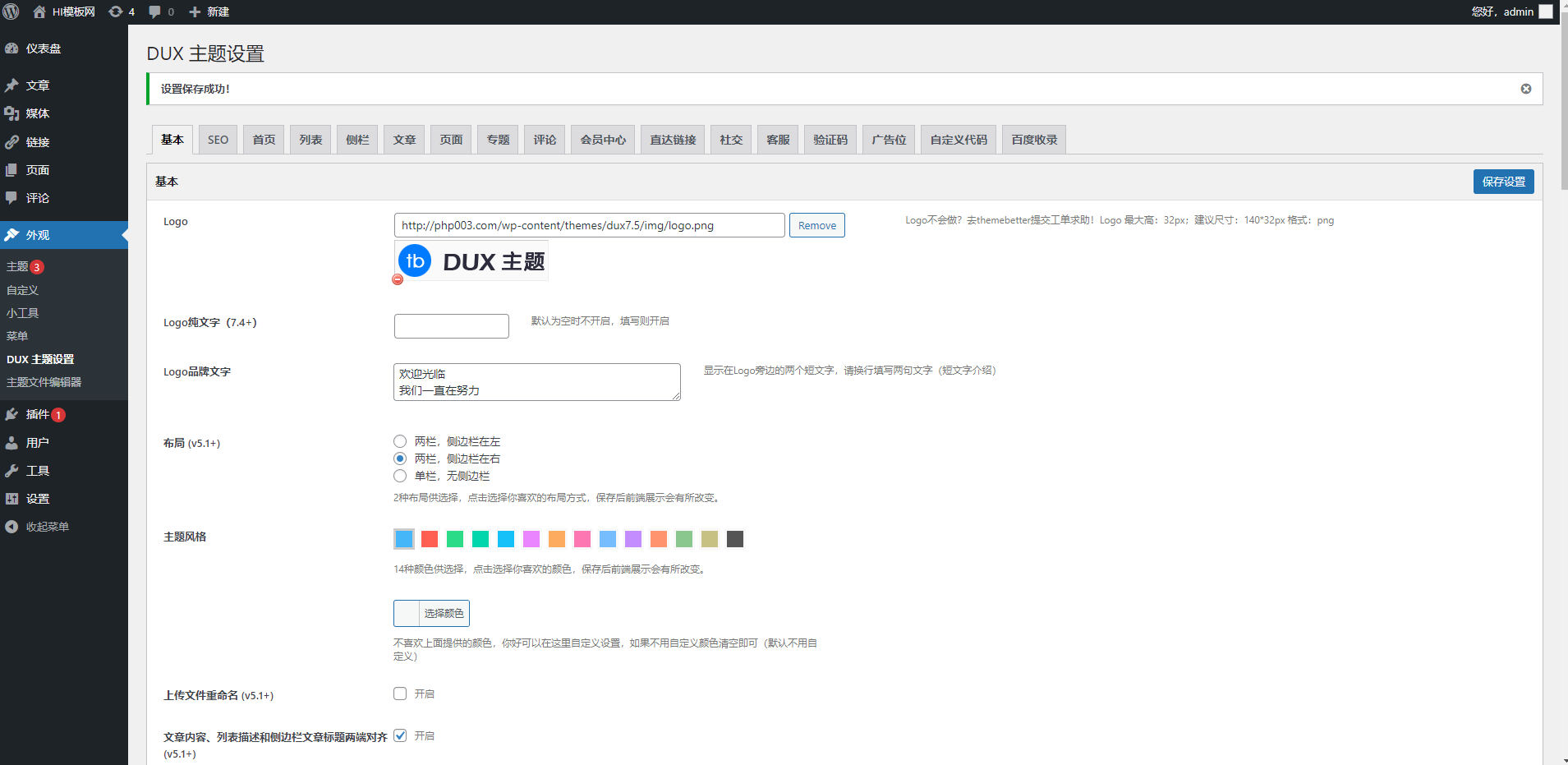The height and width of the screenshot is (765, 1568).
Task: Open the 客服 tab
Action: (778, 140)
